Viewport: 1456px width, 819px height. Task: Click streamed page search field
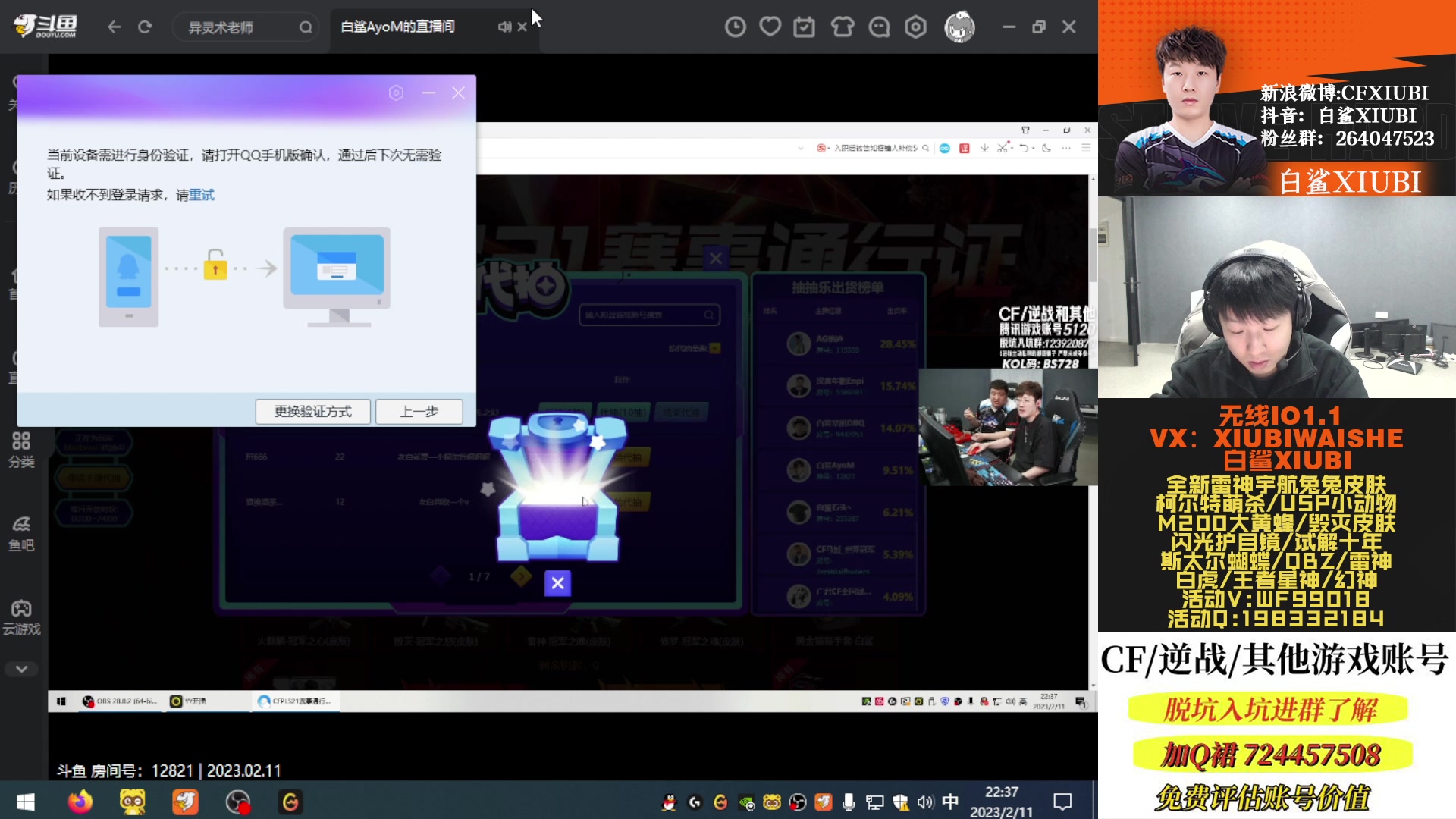649,315
